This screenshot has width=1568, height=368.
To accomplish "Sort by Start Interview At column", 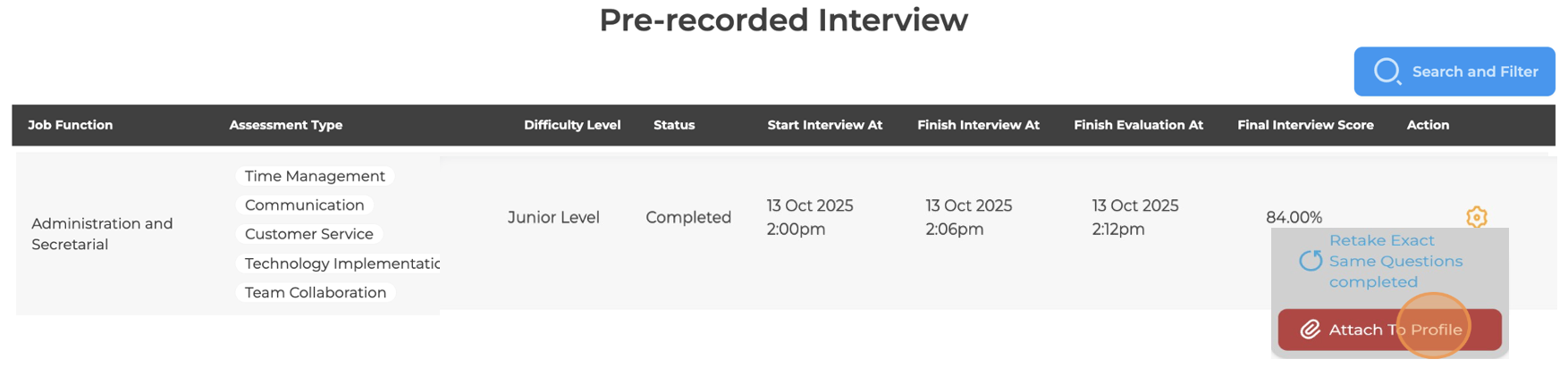I will [x=824, y=125].
